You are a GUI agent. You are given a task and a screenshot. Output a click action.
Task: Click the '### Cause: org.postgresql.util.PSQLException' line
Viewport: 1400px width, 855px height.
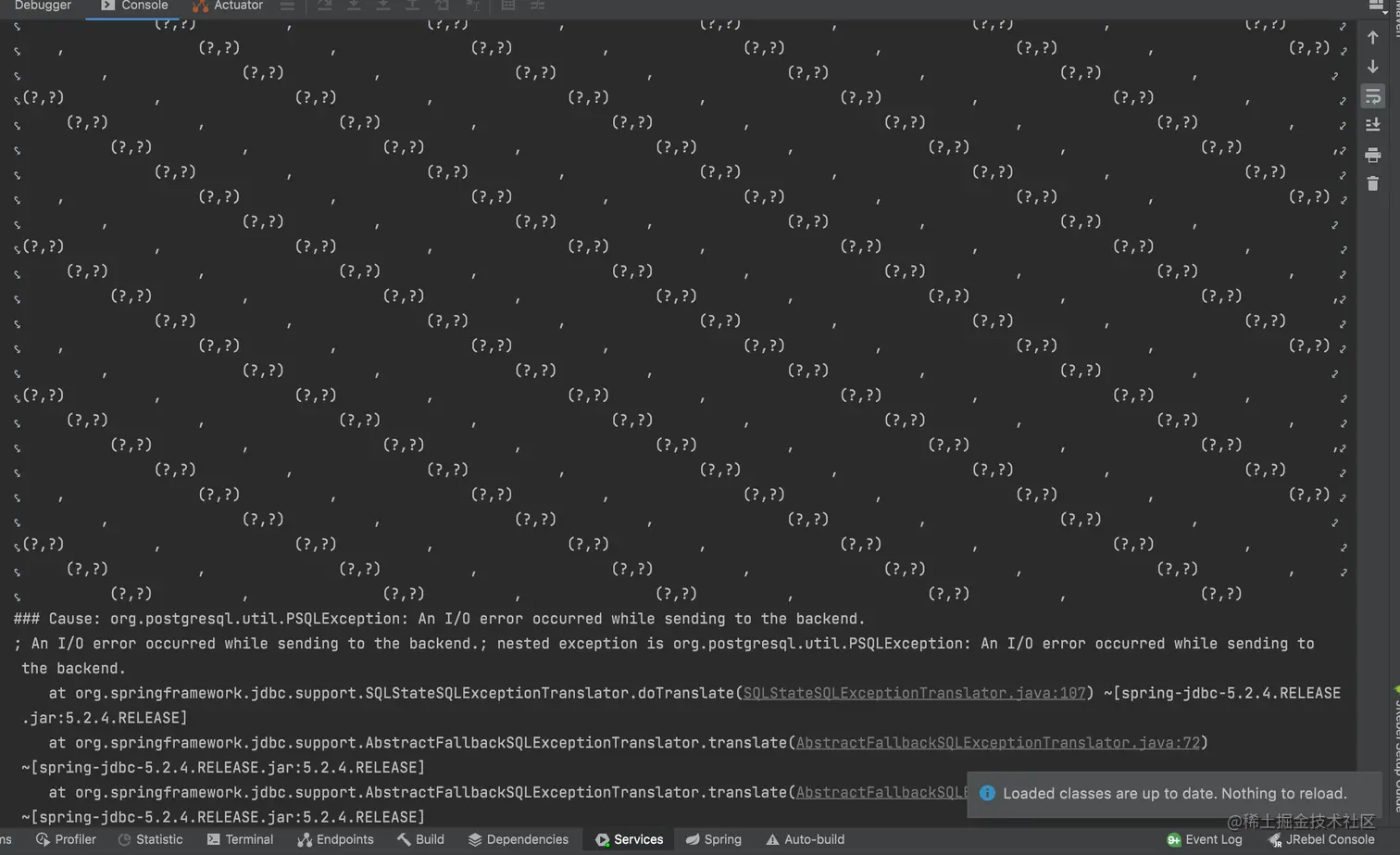pyautogui.click(x=439, y=619)
